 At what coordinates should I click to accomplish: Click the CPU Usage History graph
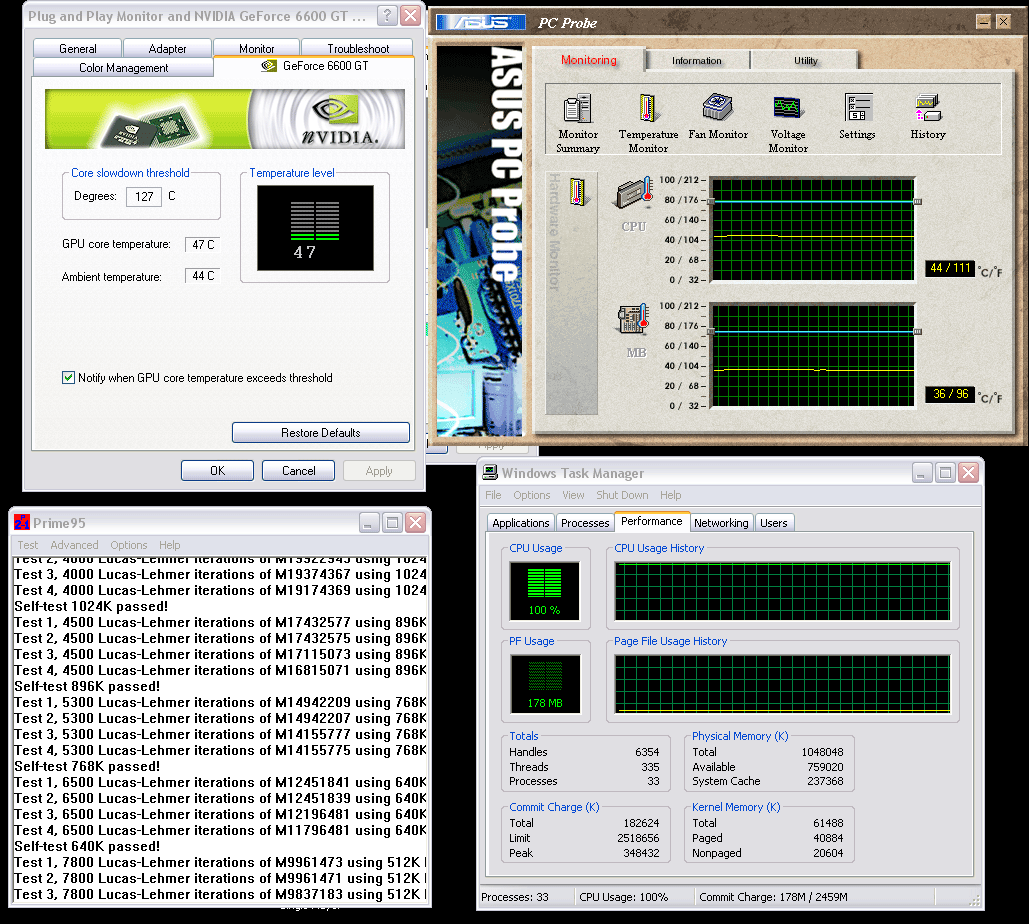pyautogui.click(x=782, y=591)
